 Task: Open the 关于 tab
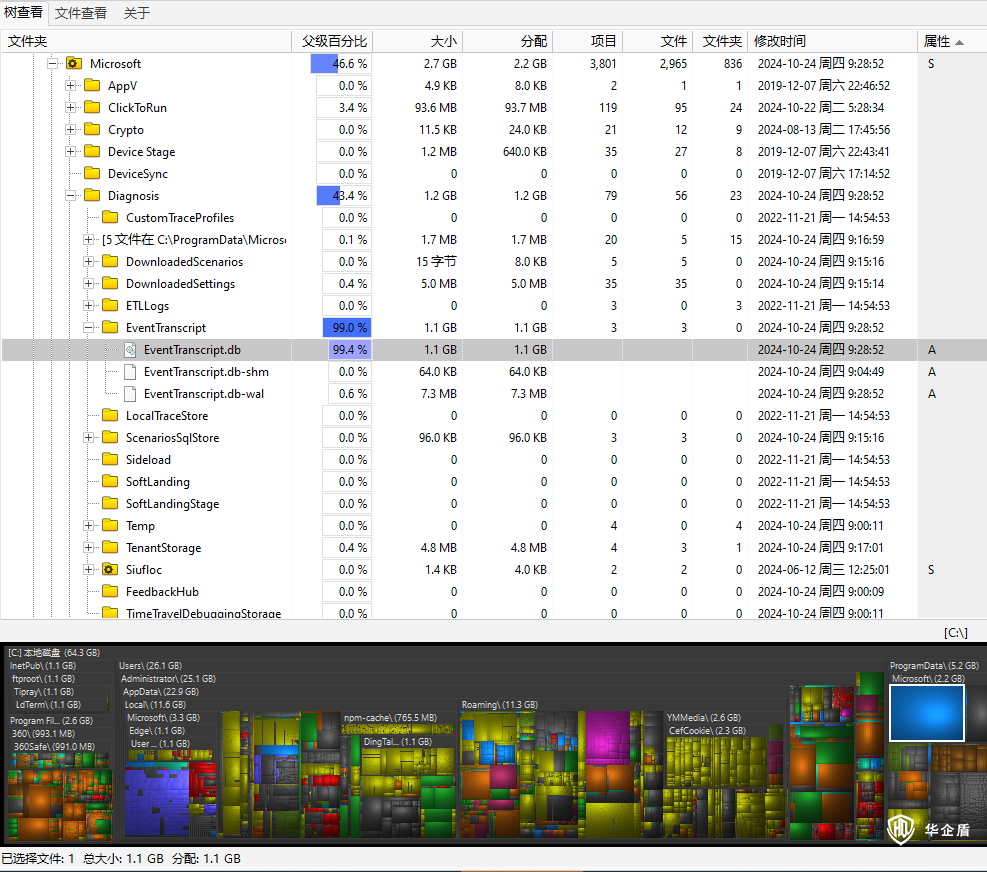[137, 13]
